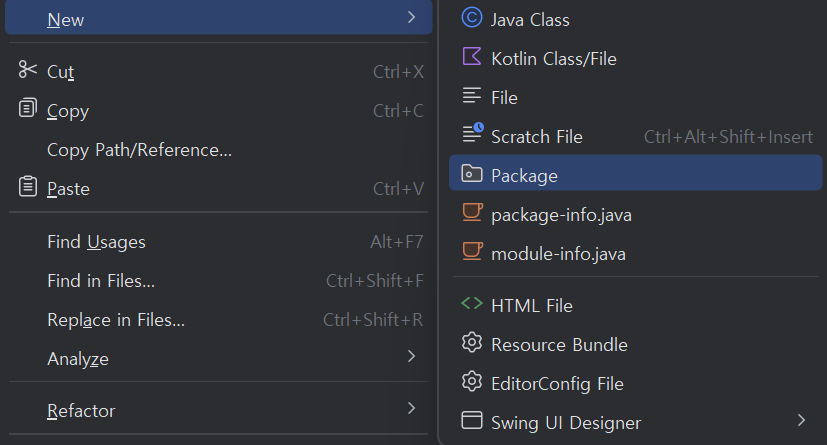827x445 pixels.
Task: Create a new Java Class
Action: tap(635, 20)
